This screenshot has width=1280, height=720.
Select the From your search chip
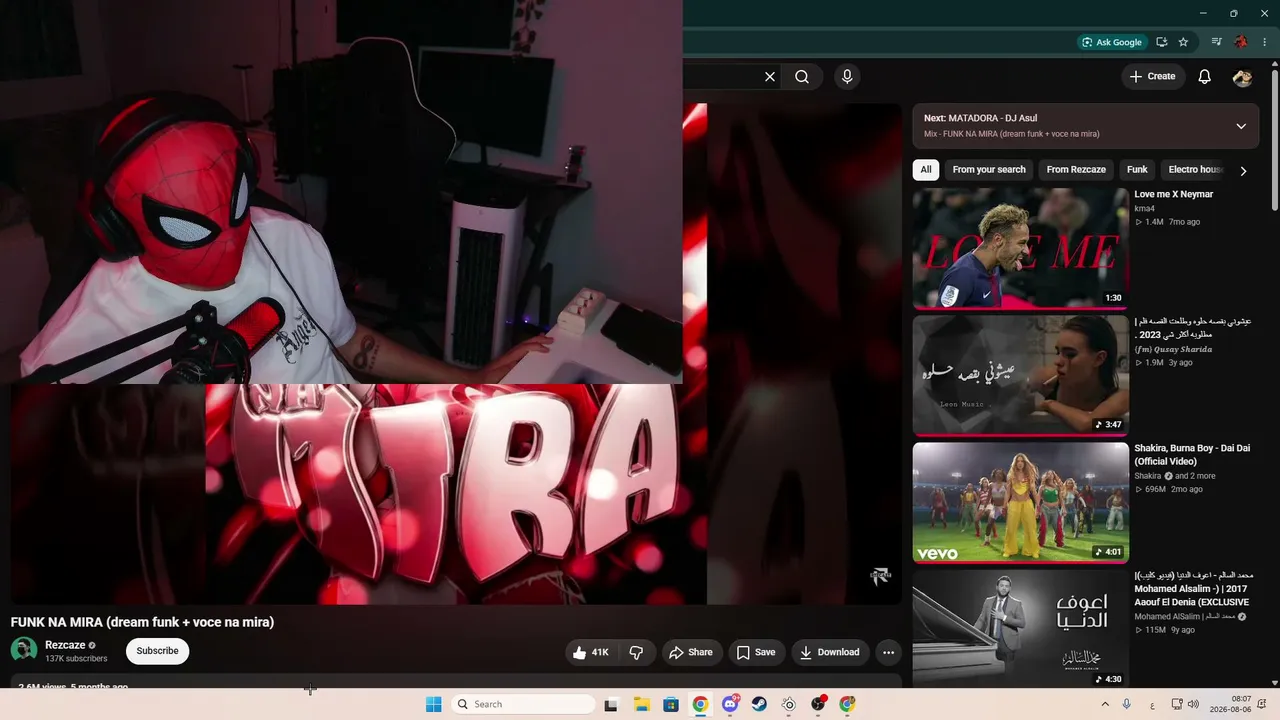[989, 170]
